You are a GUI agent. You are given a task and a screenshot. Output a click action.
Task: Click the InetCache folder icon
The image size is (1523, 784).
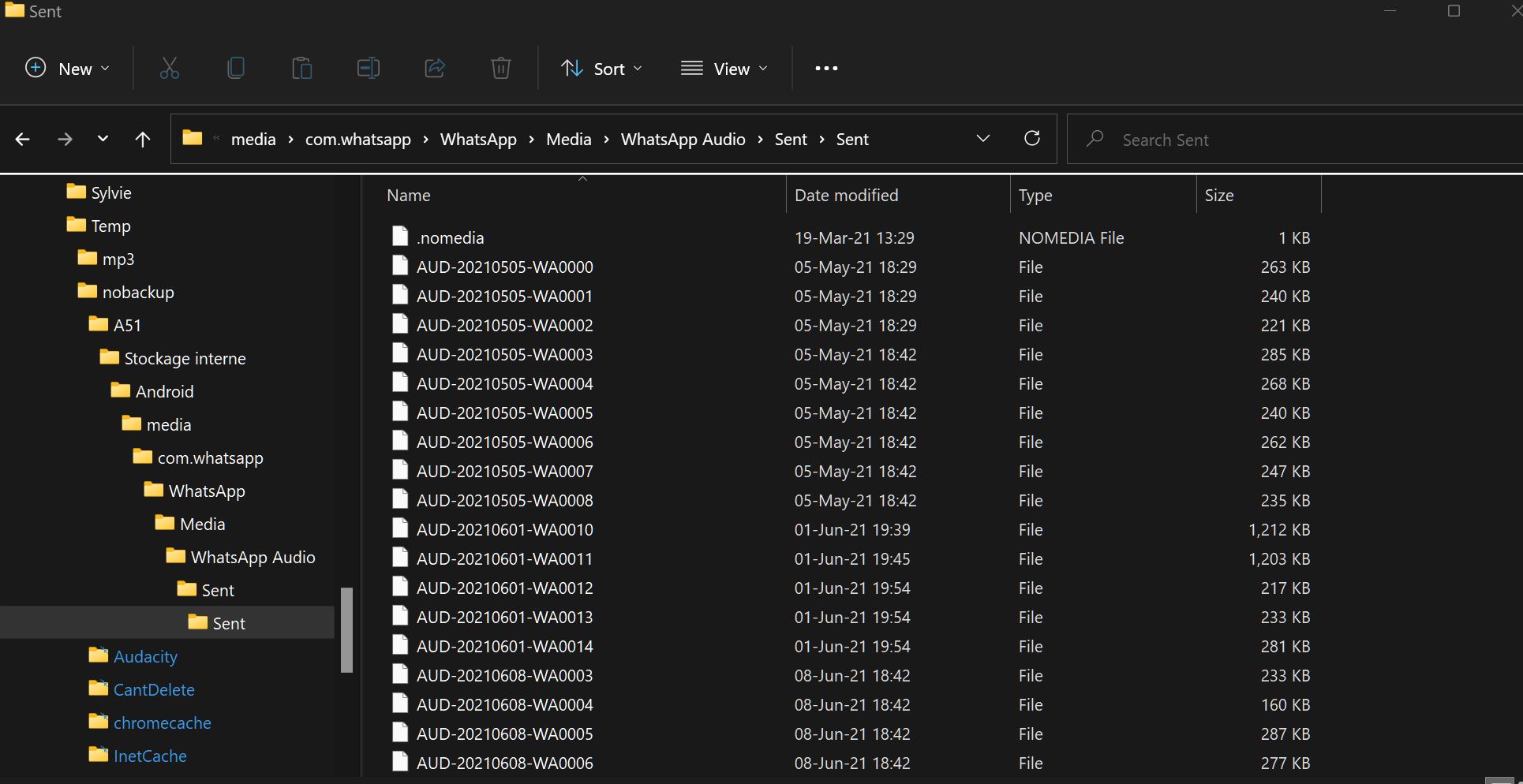coord(99,755)
